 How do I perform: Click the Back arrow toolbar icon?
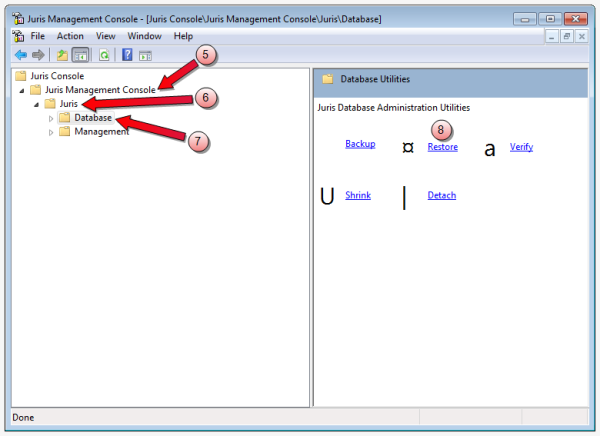coord(21,55)
